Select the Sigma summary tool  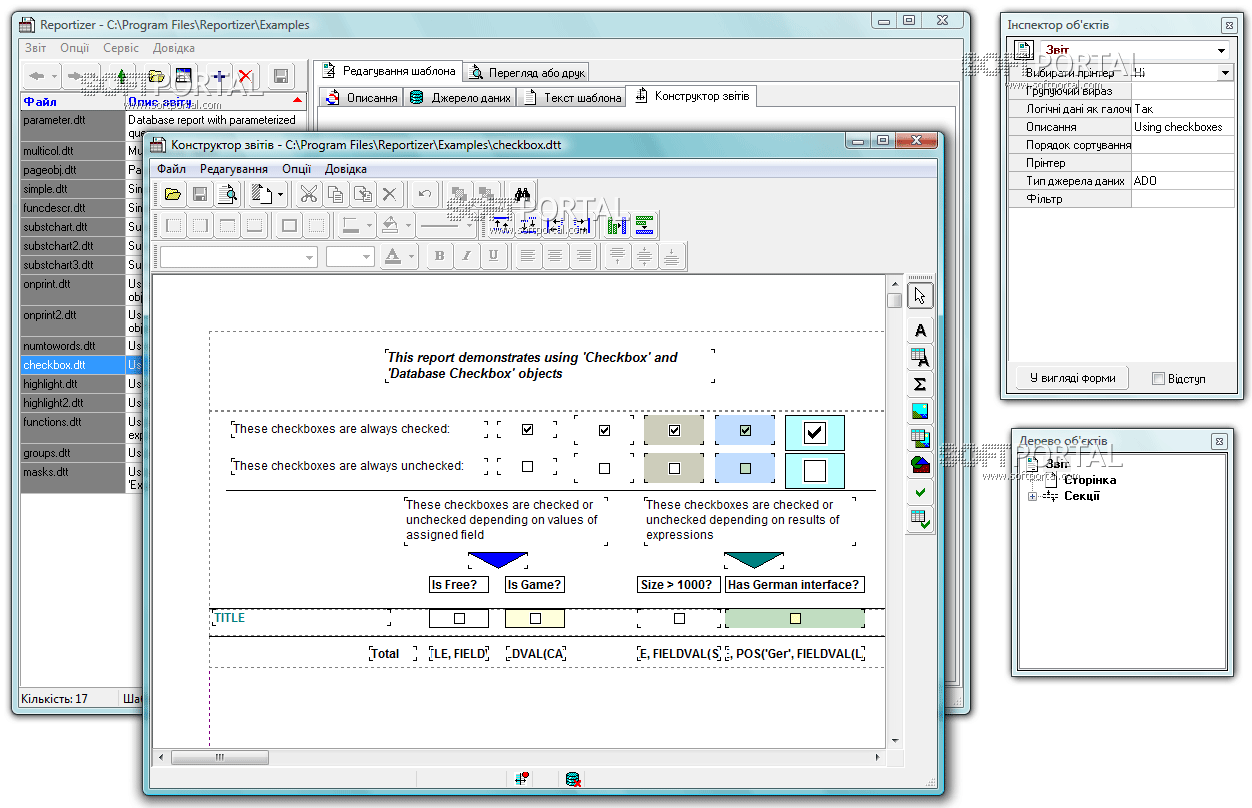coord(920,384)
